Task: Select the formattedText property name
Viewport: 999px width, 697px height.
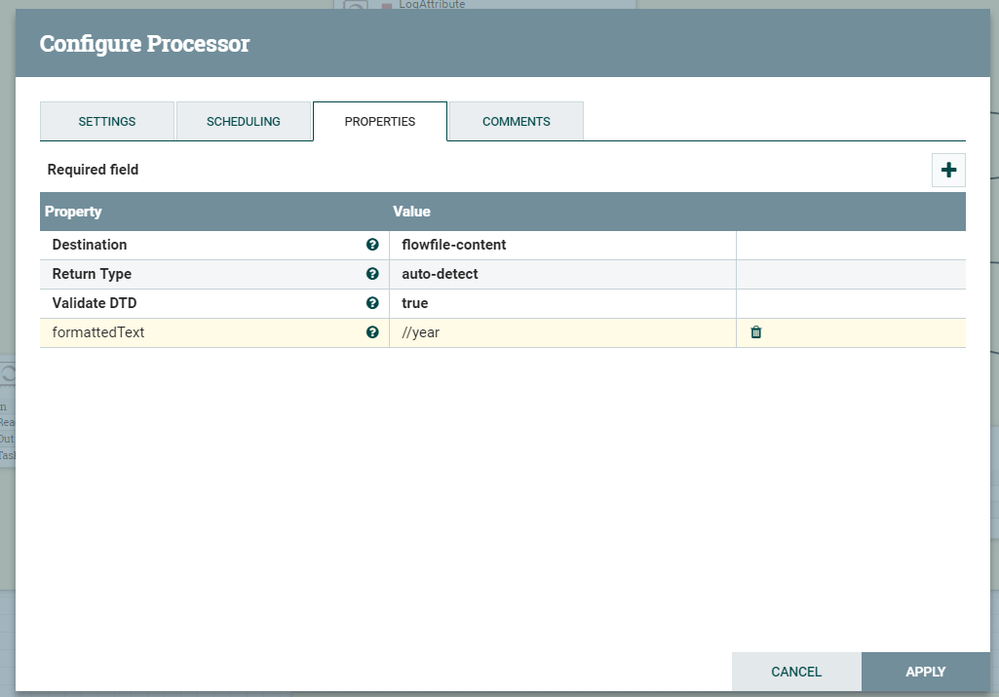Action: 98,333
